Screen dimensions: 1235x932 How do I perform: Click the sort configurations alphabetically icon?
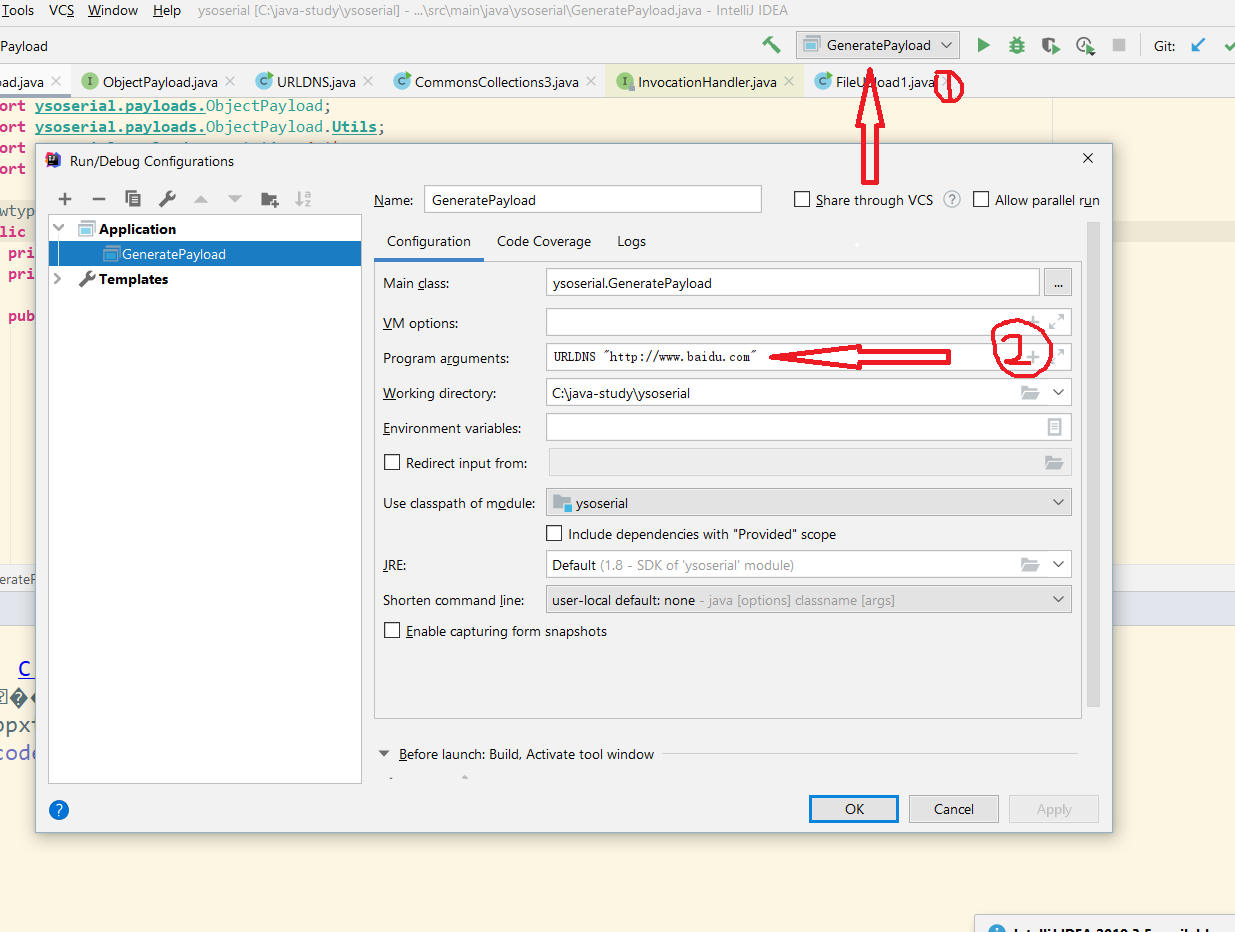tap(303, 199)
